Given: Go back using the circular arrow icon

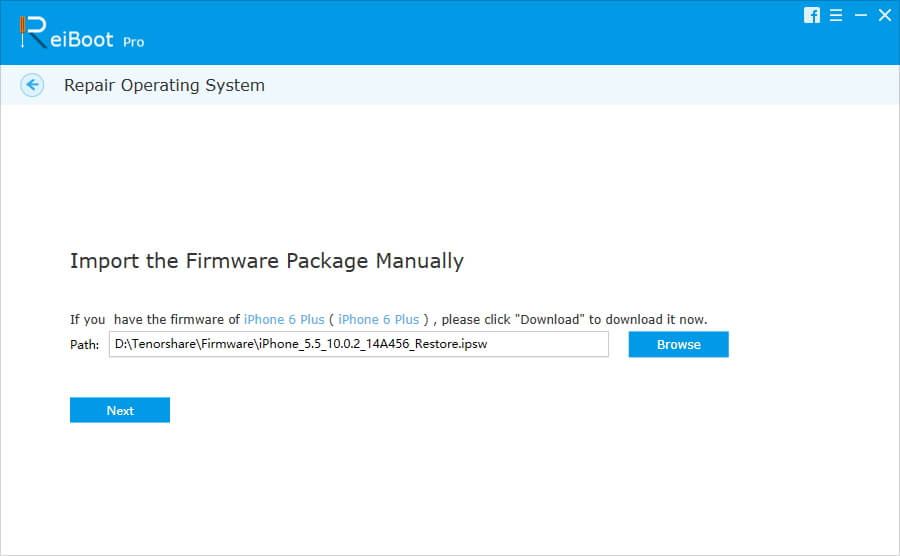Looking at the screenshot, I should 32,85.
